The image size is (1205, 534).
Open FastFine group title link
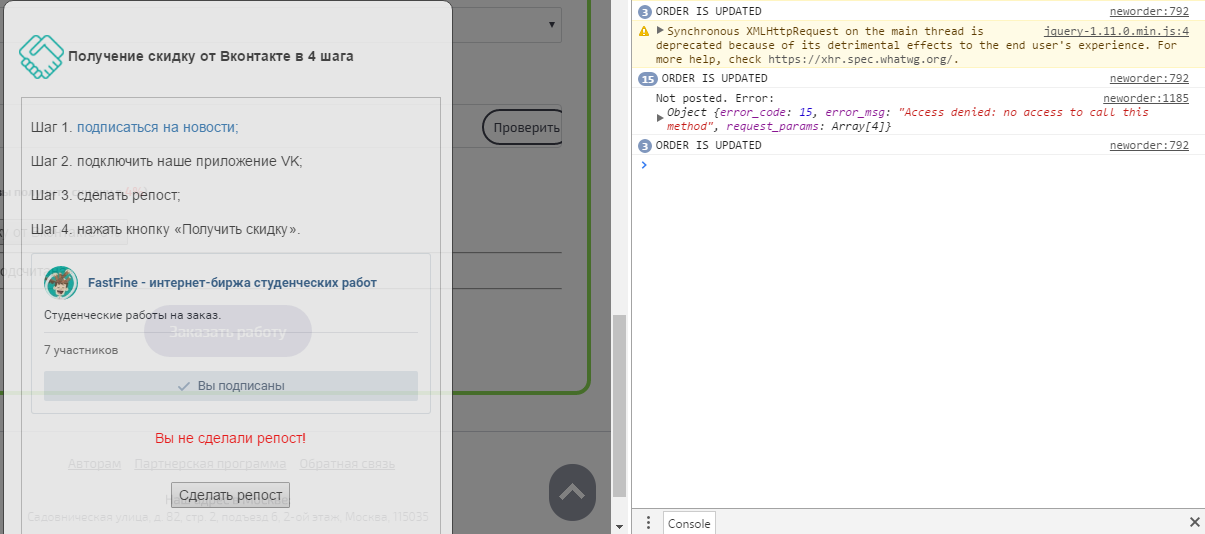pyautogui.click(x=233, y=283)
